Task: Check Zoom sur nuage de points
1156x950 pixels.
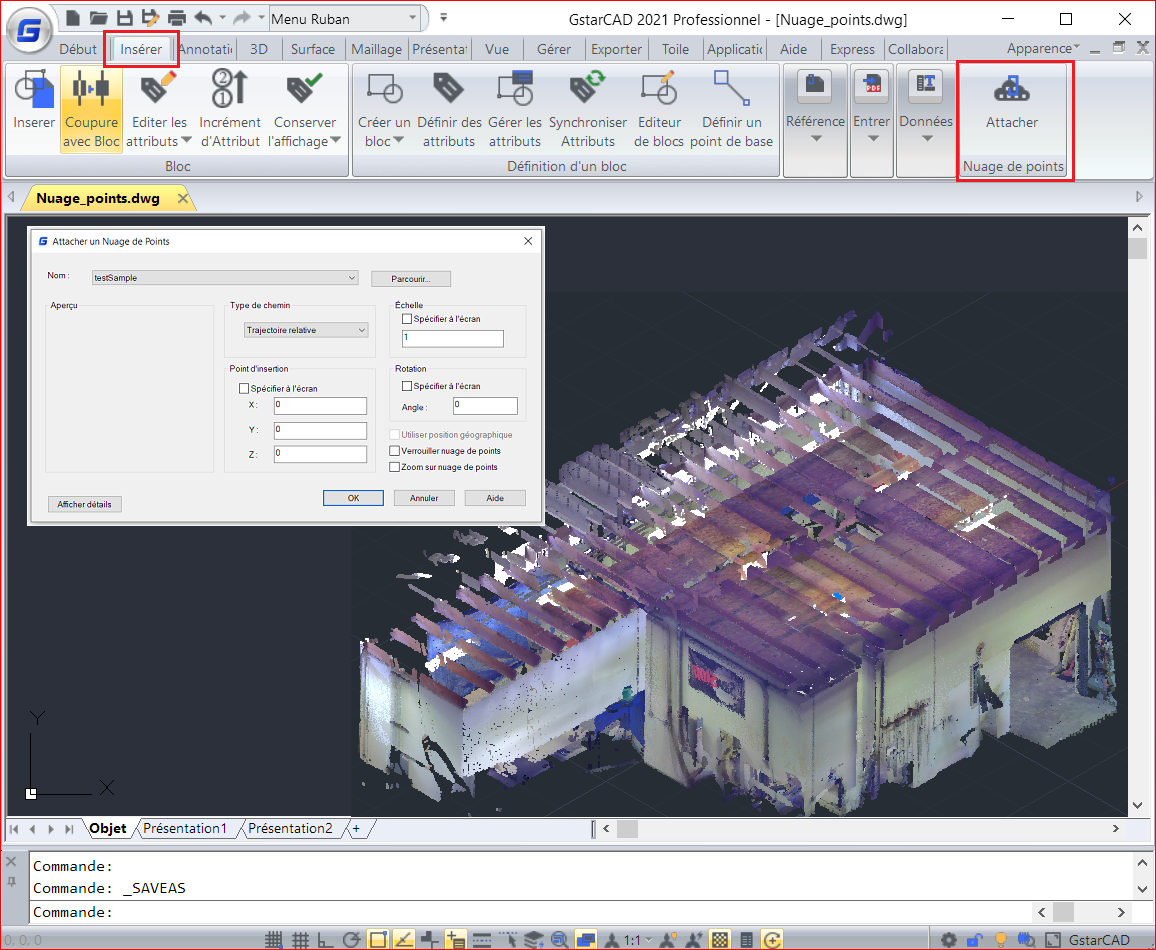Action: 394,467
